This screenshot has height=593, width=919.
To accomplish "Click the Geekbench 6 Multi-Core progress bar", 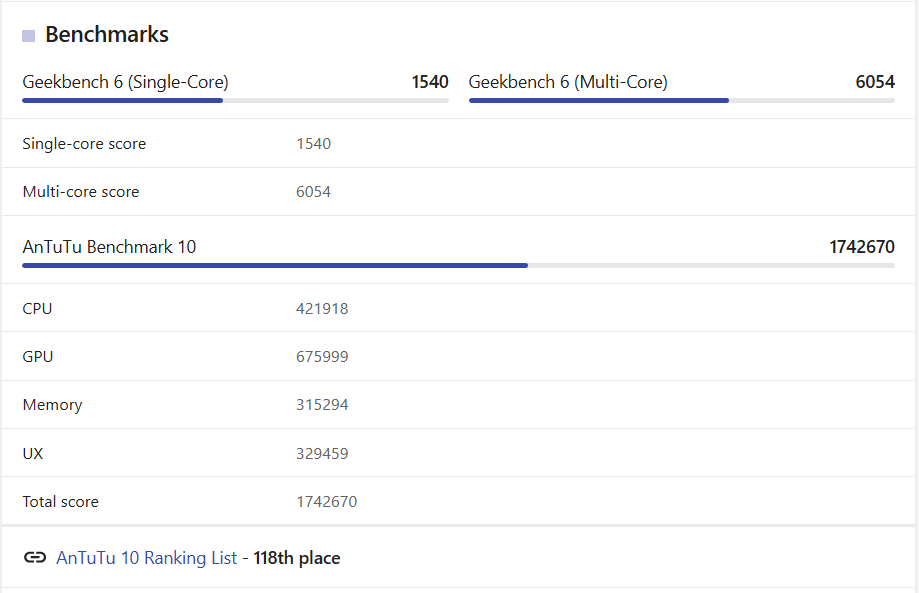I will (x=682, y=101).
